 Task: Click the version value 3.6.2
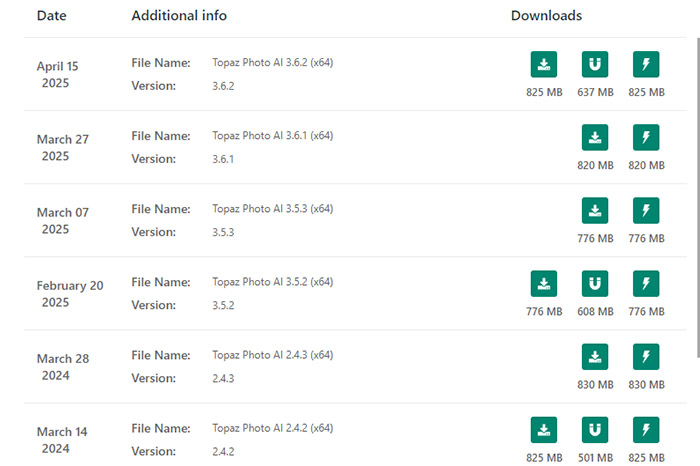(223, 86)
